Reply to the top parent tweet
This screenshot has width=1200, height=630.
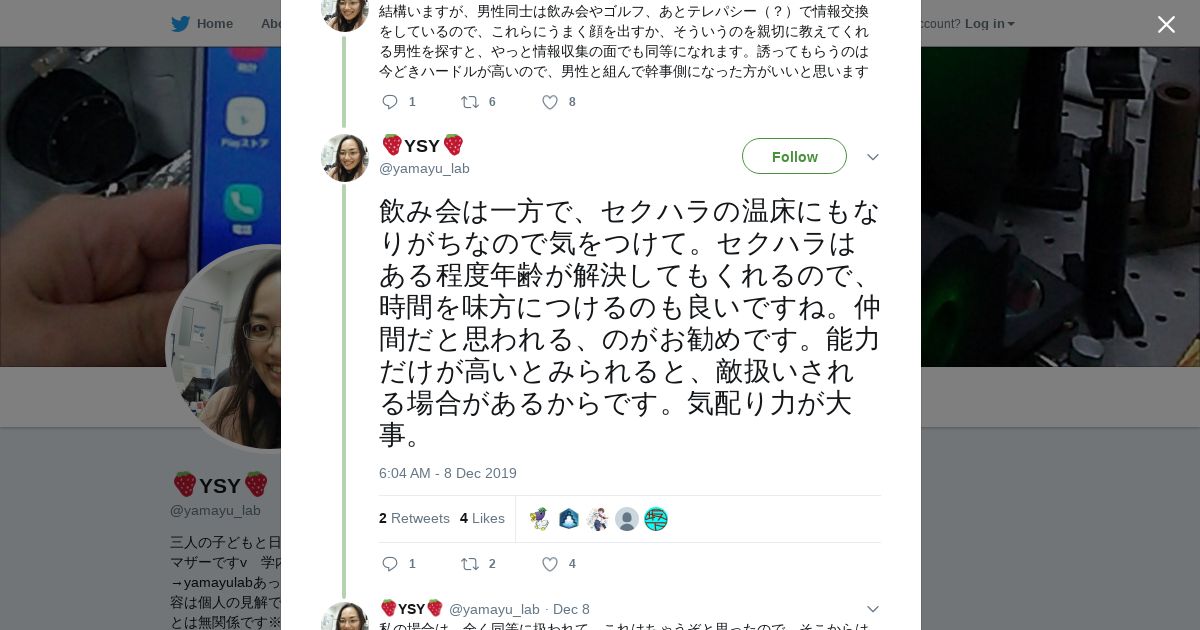coord(390,102)
